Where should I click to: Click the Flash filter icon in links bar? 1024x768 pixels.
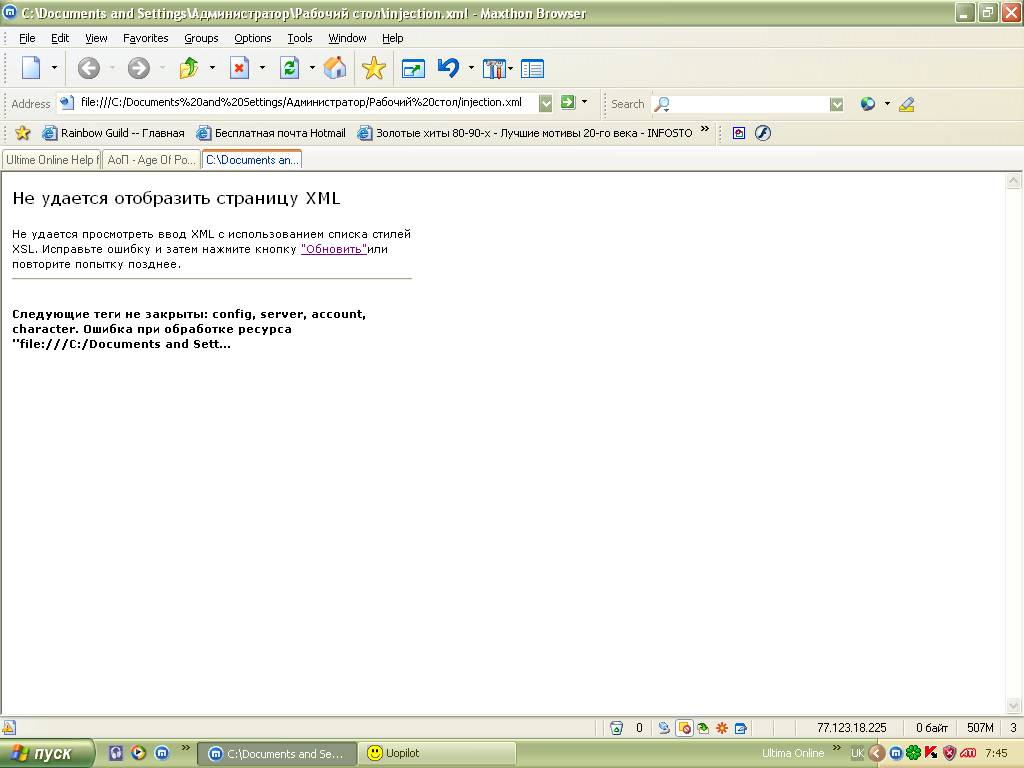click(x=763, y=133)
